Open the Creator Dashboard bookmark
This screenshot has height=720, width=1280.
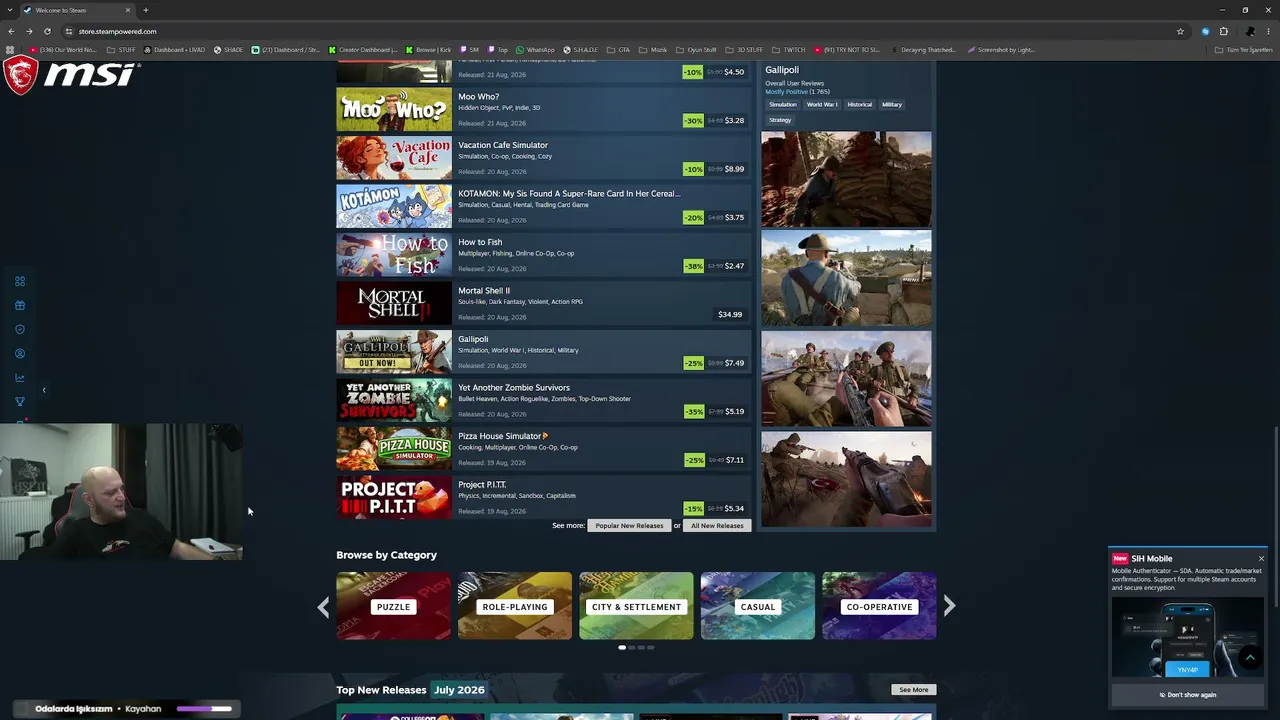click(363, 49)
